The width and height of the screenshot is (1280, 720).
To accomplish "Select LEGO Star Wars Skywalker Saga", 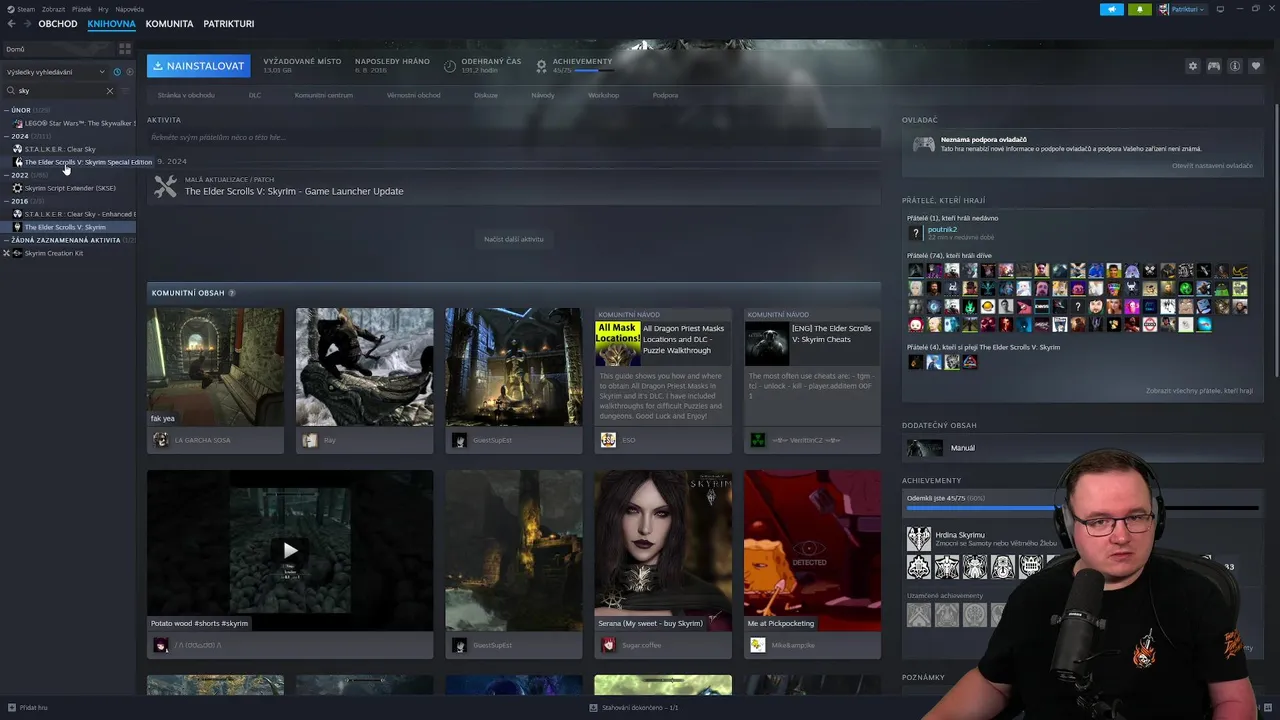I will click(x=73, y=123).
